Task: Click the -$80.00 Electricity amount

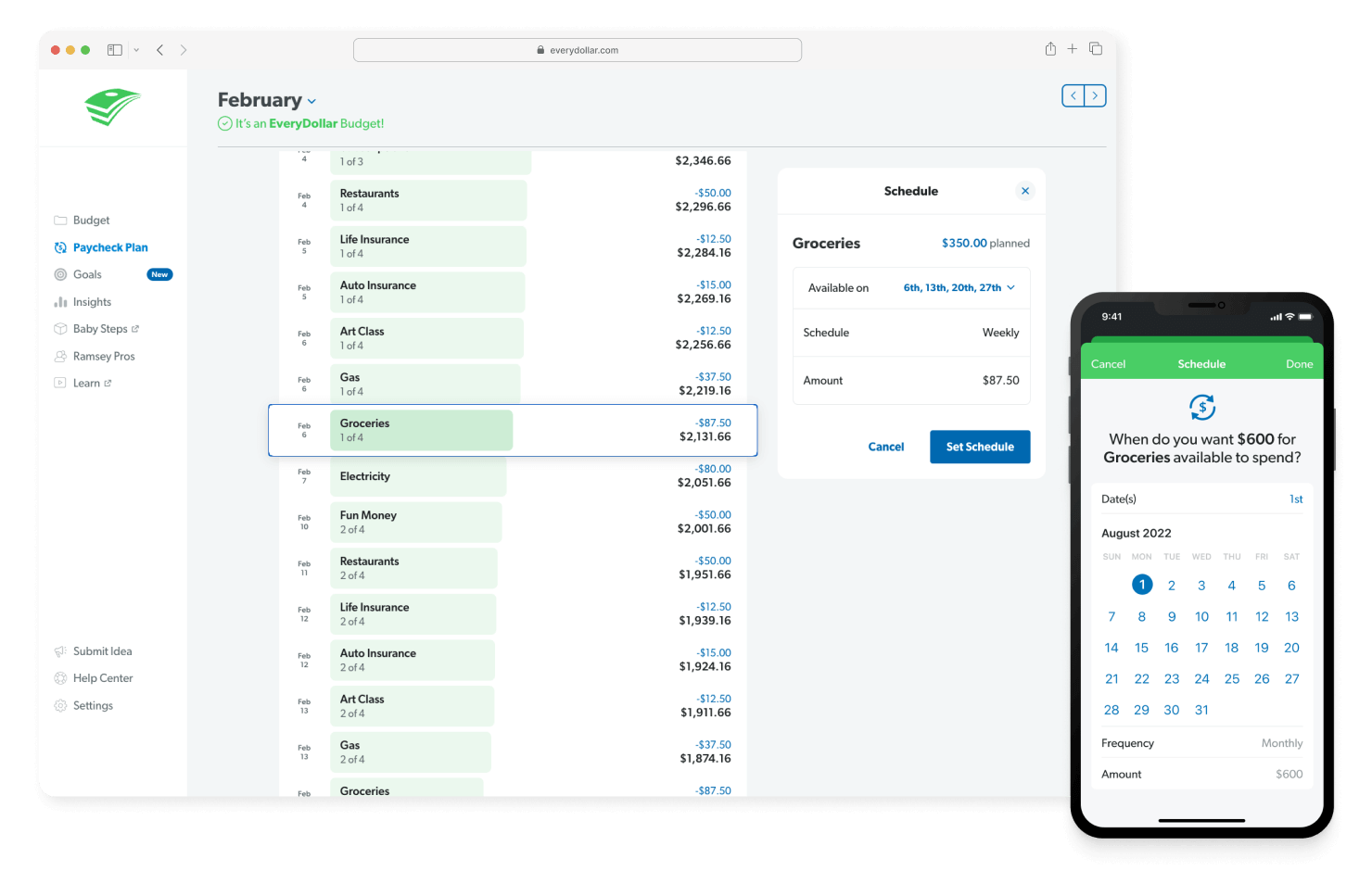Action: pyautogui.click(x=713, y=469)
